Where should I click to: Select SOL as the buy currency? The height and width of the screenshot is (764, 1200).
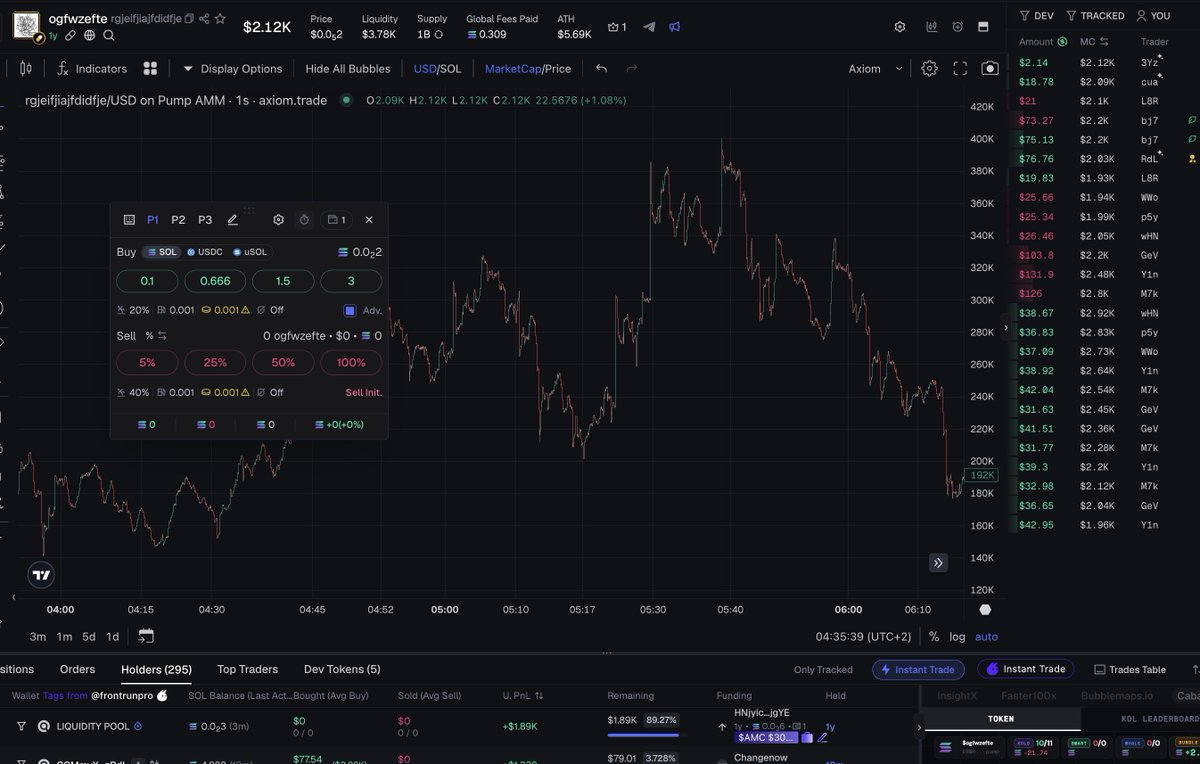click(161, 252)
